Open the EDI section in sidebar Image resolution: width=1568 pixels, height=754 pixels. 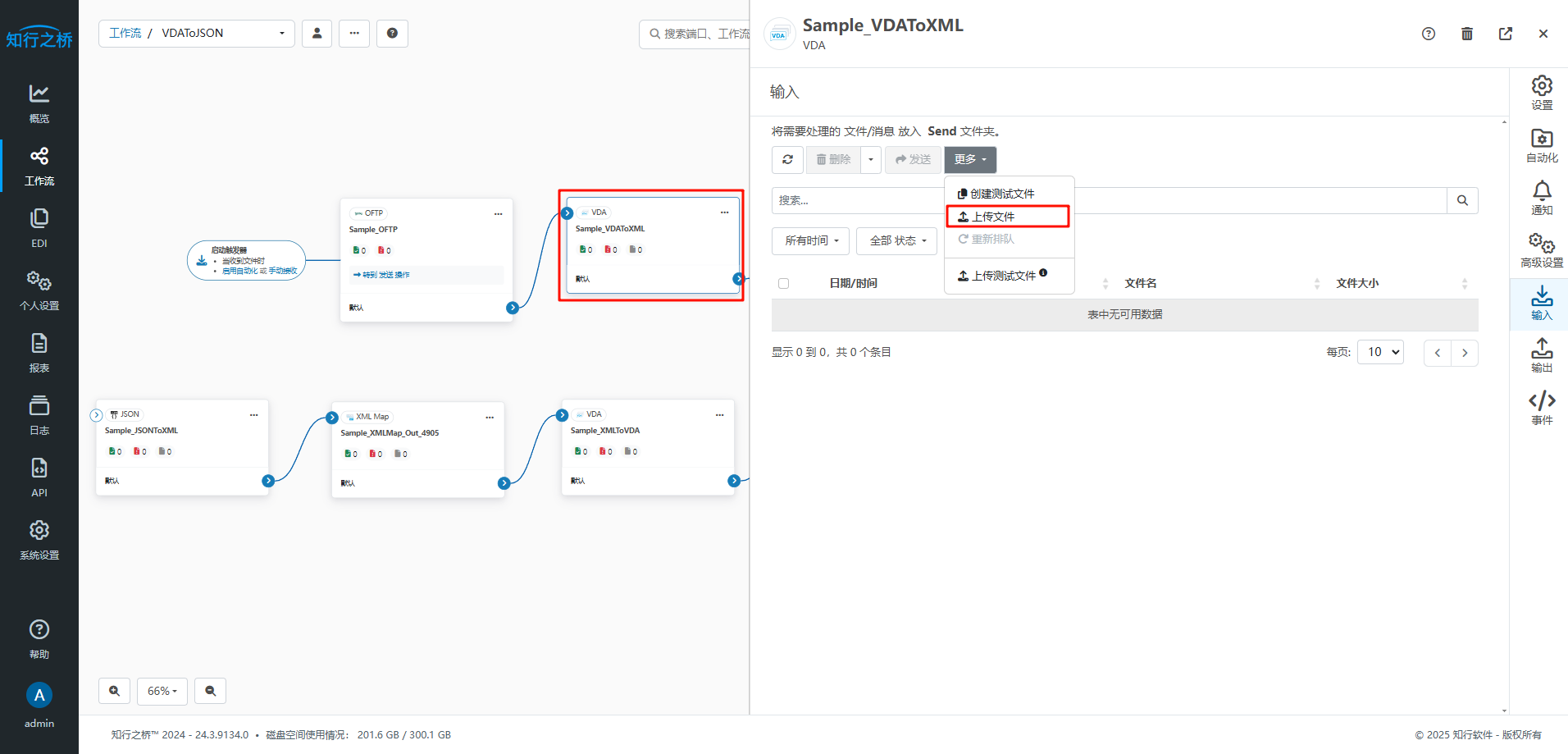tap(39, 227)
